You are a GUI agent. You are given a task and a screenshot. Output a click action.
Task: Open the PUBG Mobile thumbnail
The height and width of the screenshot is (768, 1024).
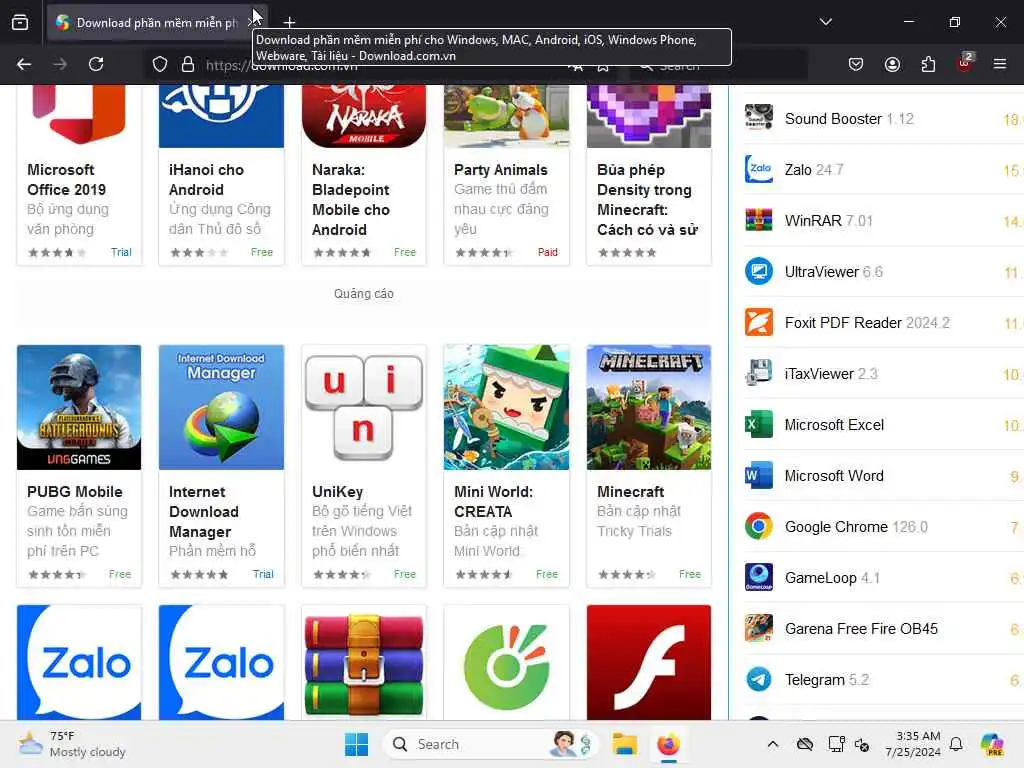[x=79, y=408]
